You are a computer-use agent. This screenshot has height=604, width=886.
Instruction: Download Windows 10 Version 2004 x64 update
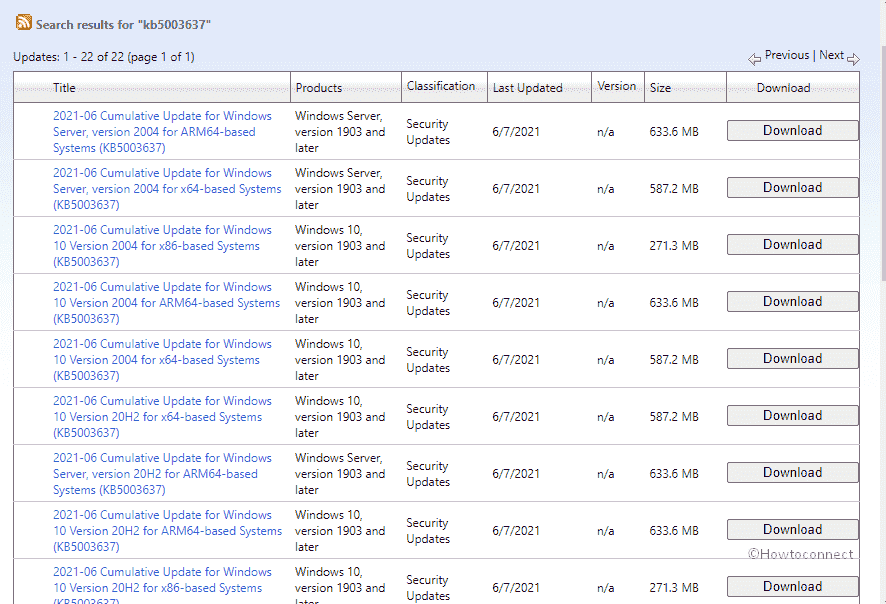(792, 359)
